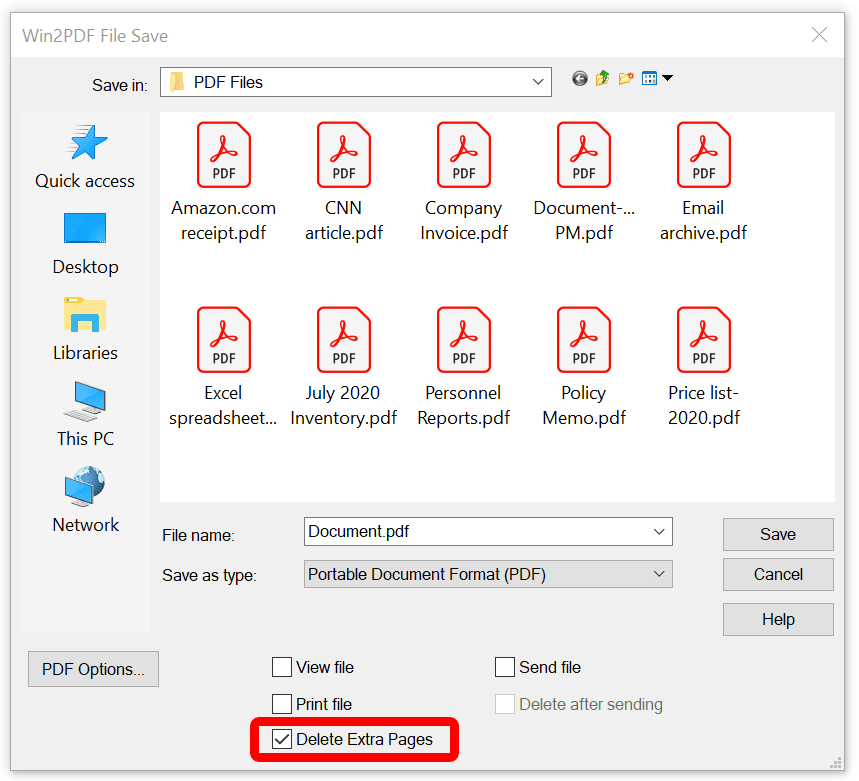
Task: Go up one folder level
Action: 603,78
